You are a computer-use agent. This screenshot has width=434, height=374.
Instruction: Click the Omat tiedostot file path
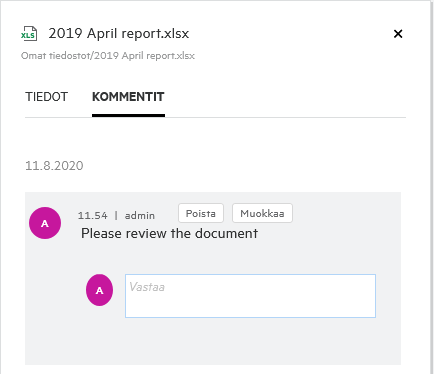108,56
